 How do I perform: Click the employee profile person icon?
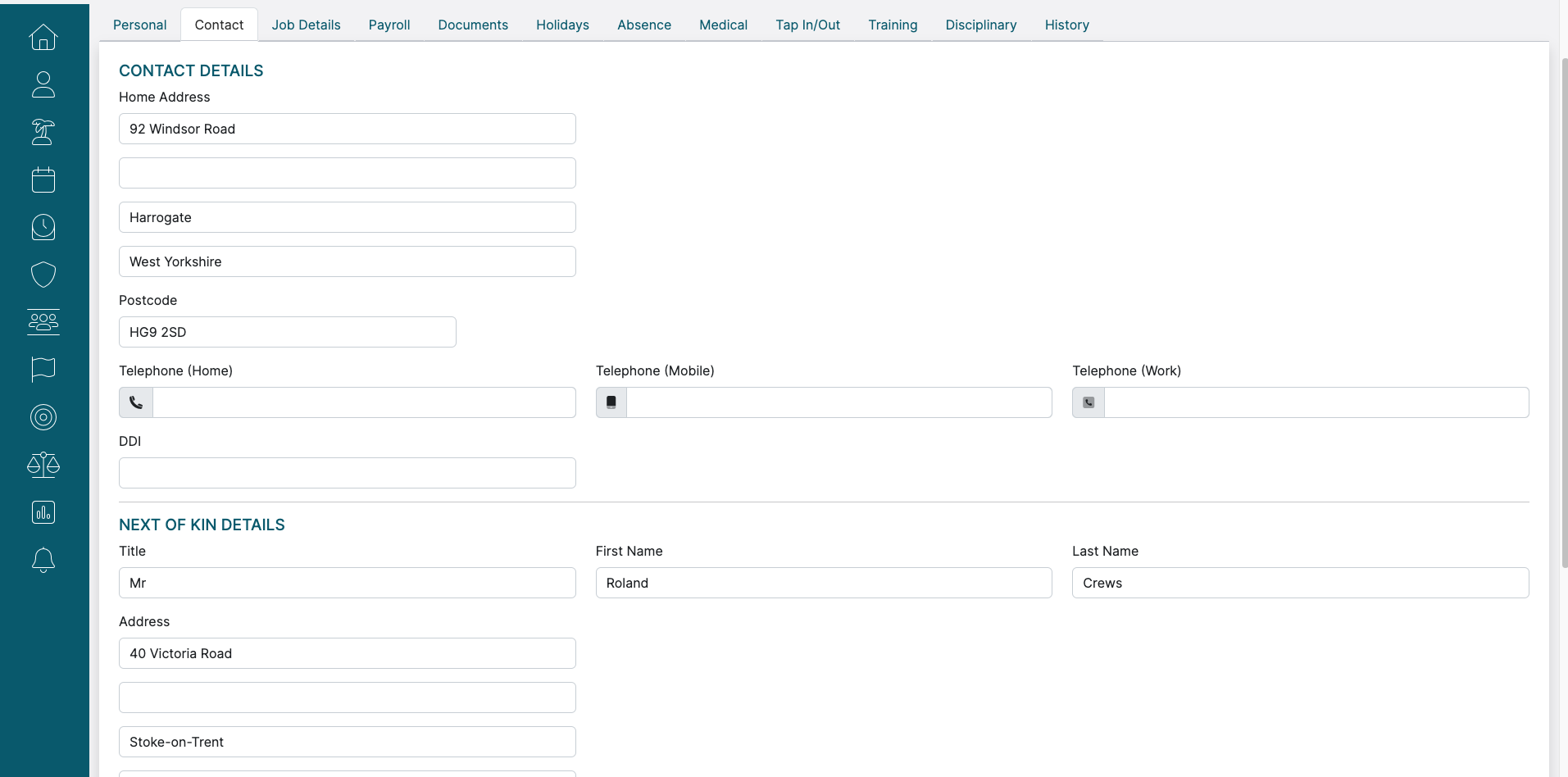[x=43, y=84]
